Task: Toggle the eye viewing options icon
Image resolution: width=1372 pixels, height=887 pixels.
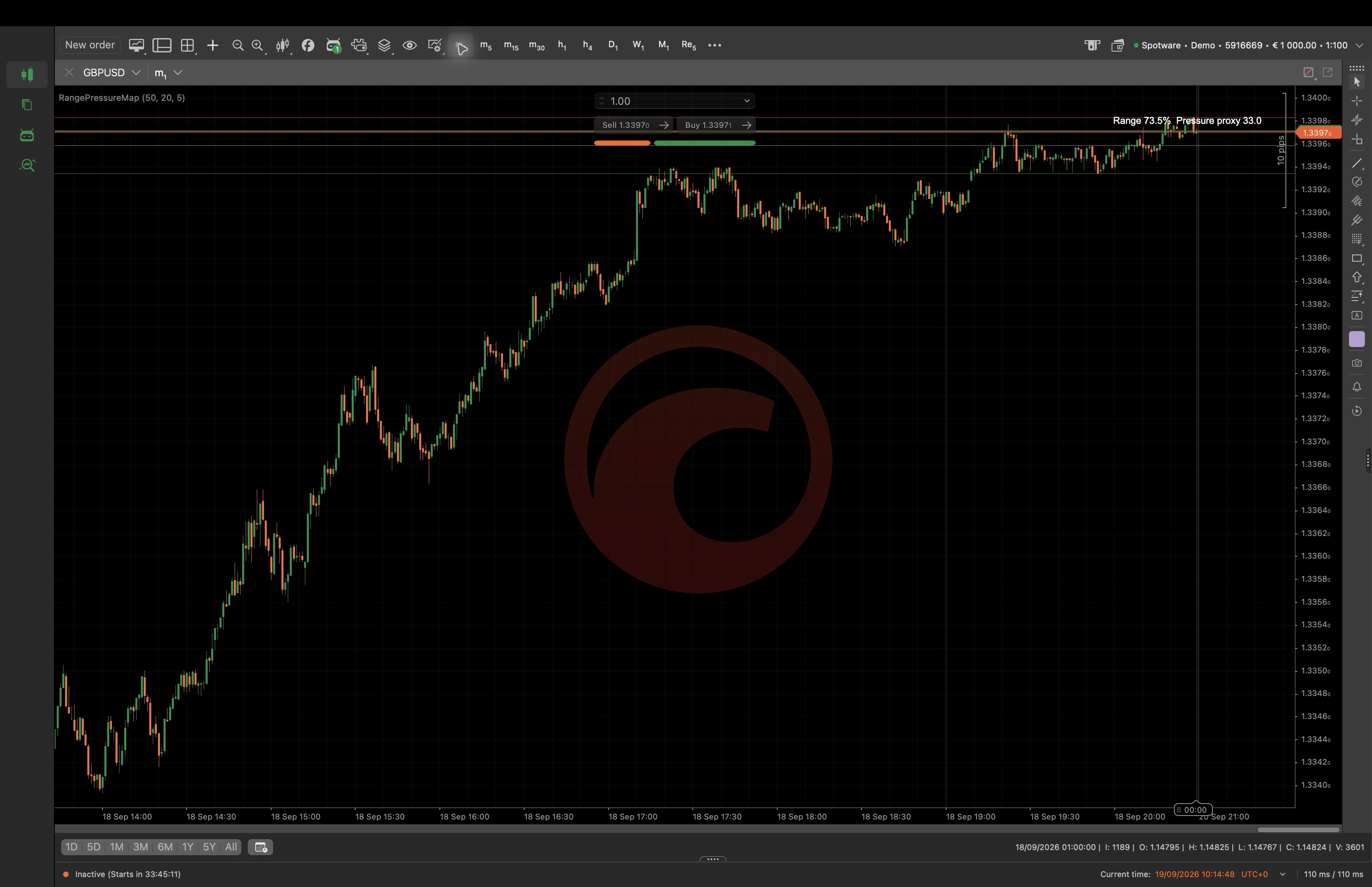Action: (x=409, y=46)
